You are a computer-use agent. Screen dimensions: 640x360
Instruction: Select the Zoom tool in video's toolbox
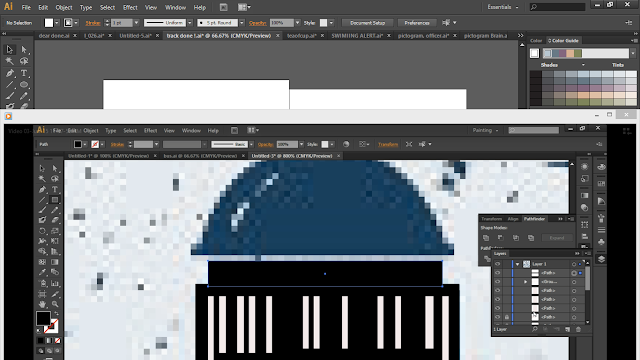55,304
